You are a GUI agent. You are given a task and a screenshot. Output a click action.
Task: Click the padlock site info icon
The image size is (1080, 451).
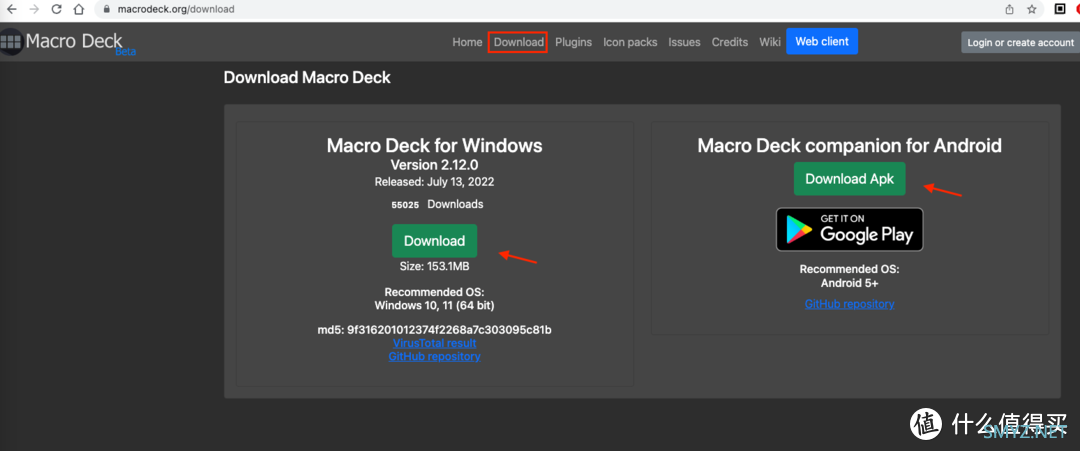pyautogui.click(x=107, y=10)
